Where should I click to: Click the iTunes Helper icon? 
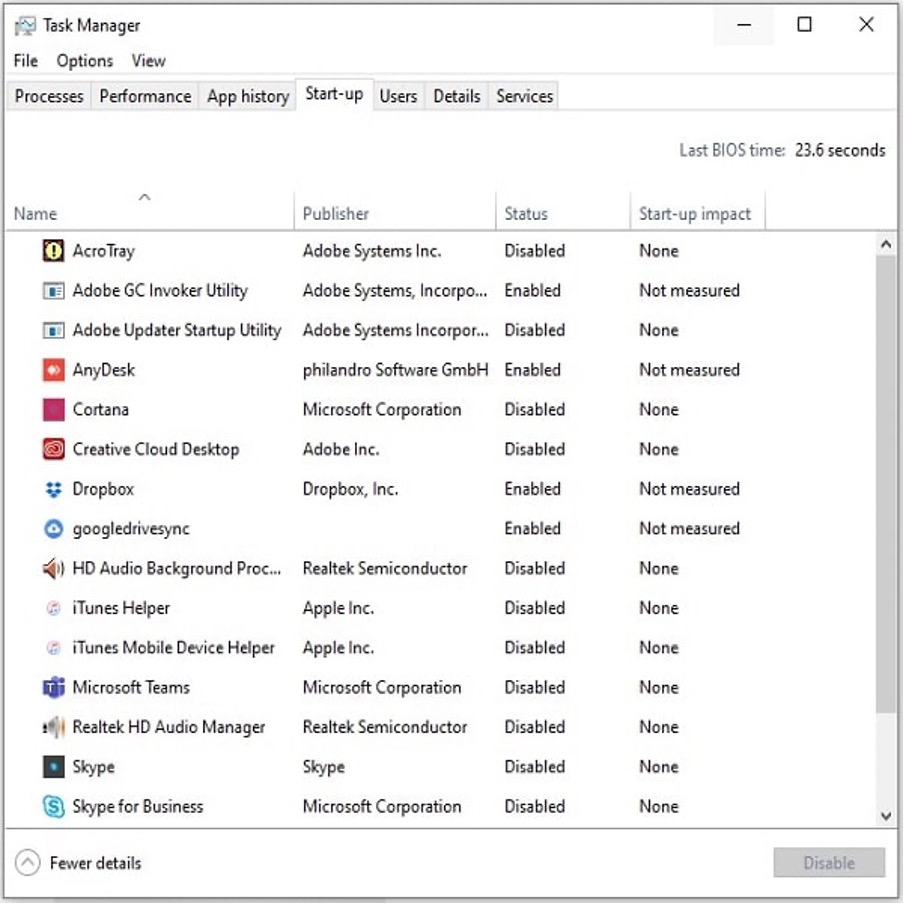(54, 608)
